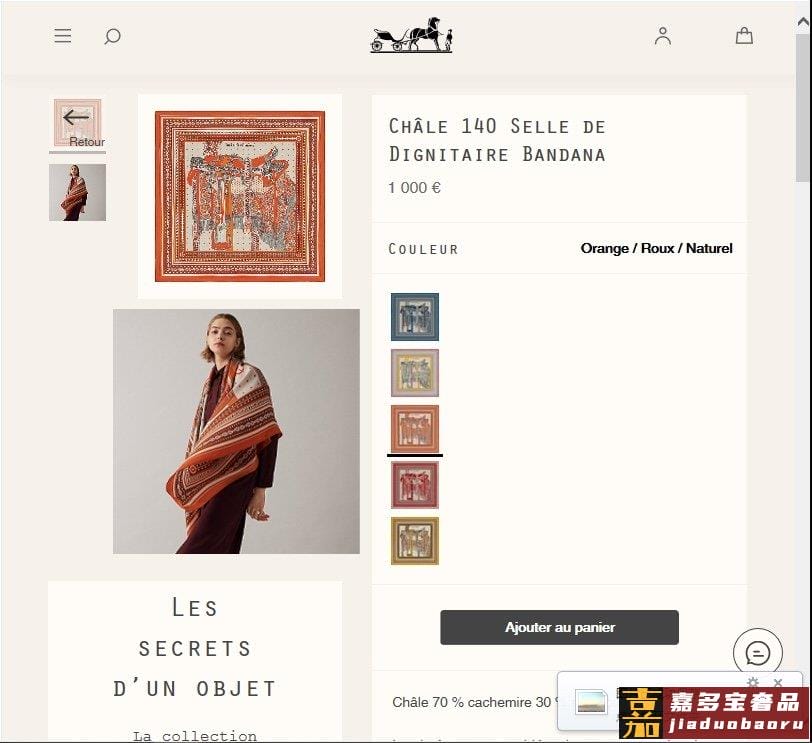Viewport: 812px width, 743px height.
Task: Select the yellow and lilac shawl swatch
Action: coord(414,373)
